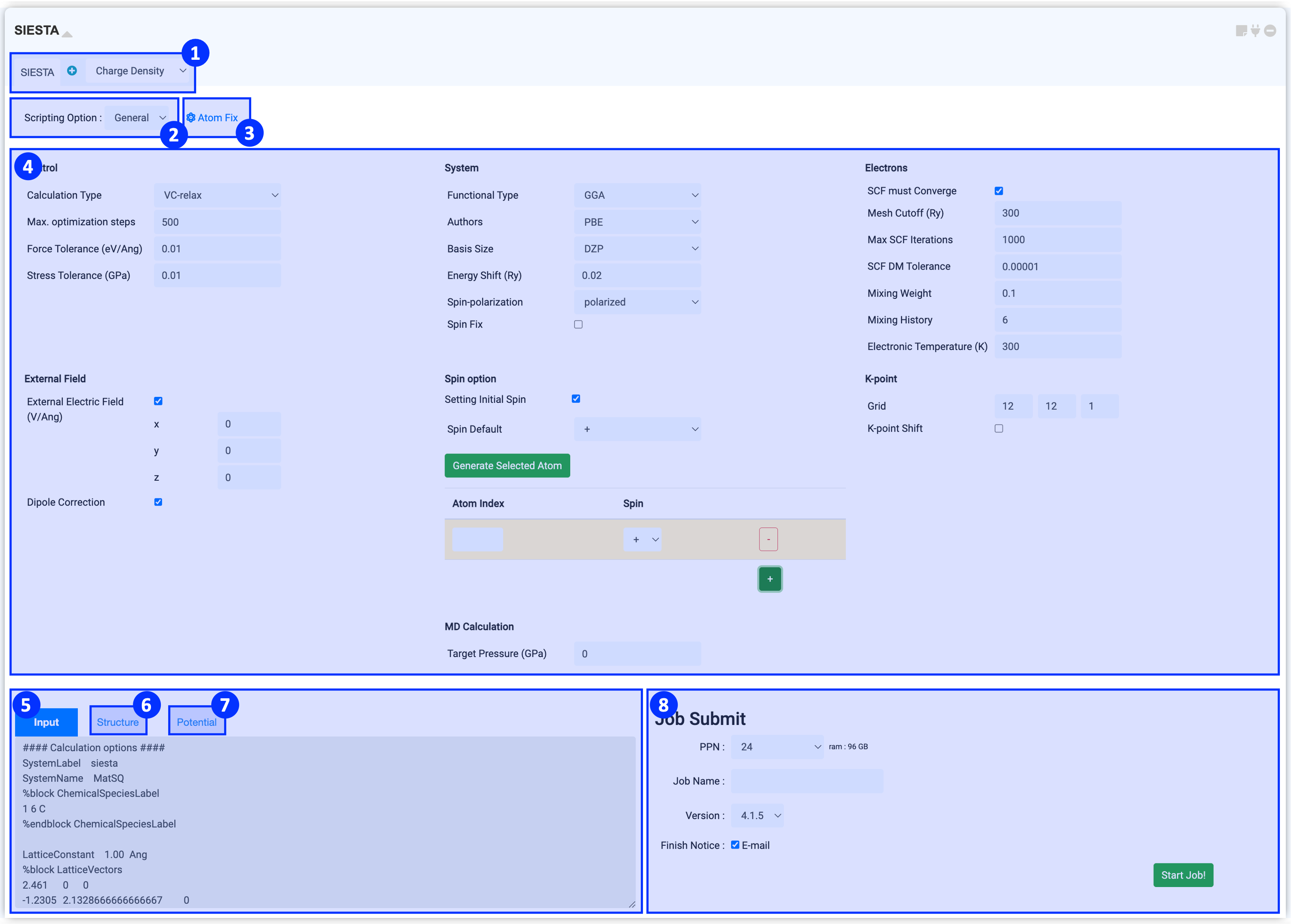The width and height of the screenshot is (1291, 924).
Task: Uncheck SCF must Converge checkbox
Action: point(999,191)
